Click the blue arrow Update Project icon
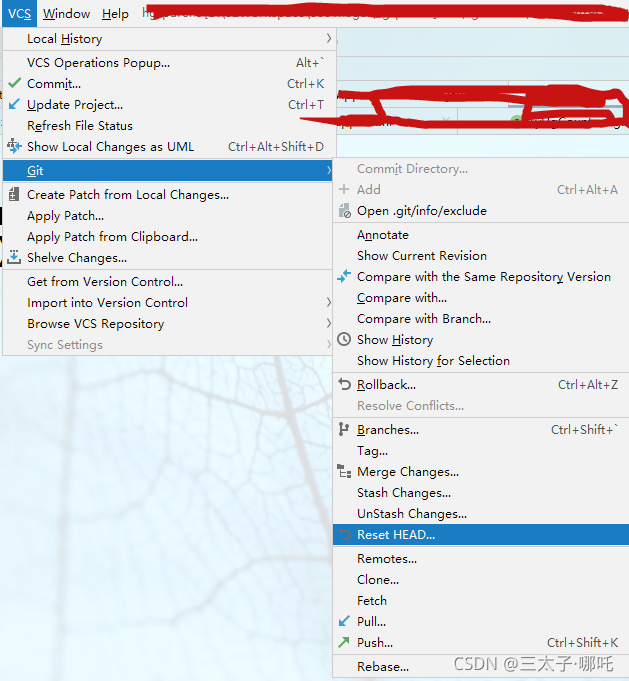 (14, 104)
